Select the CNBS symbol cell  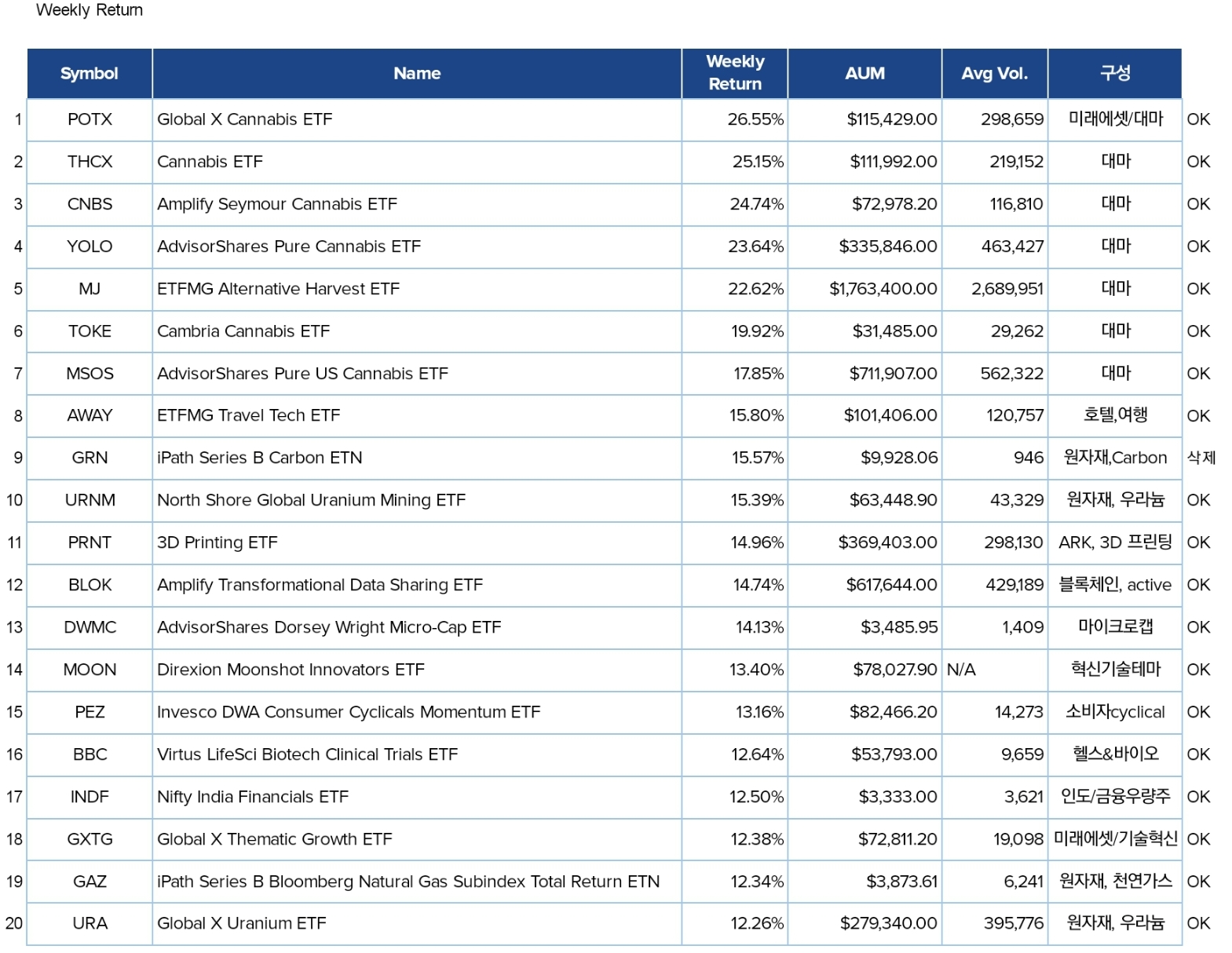tap(90, 204)
